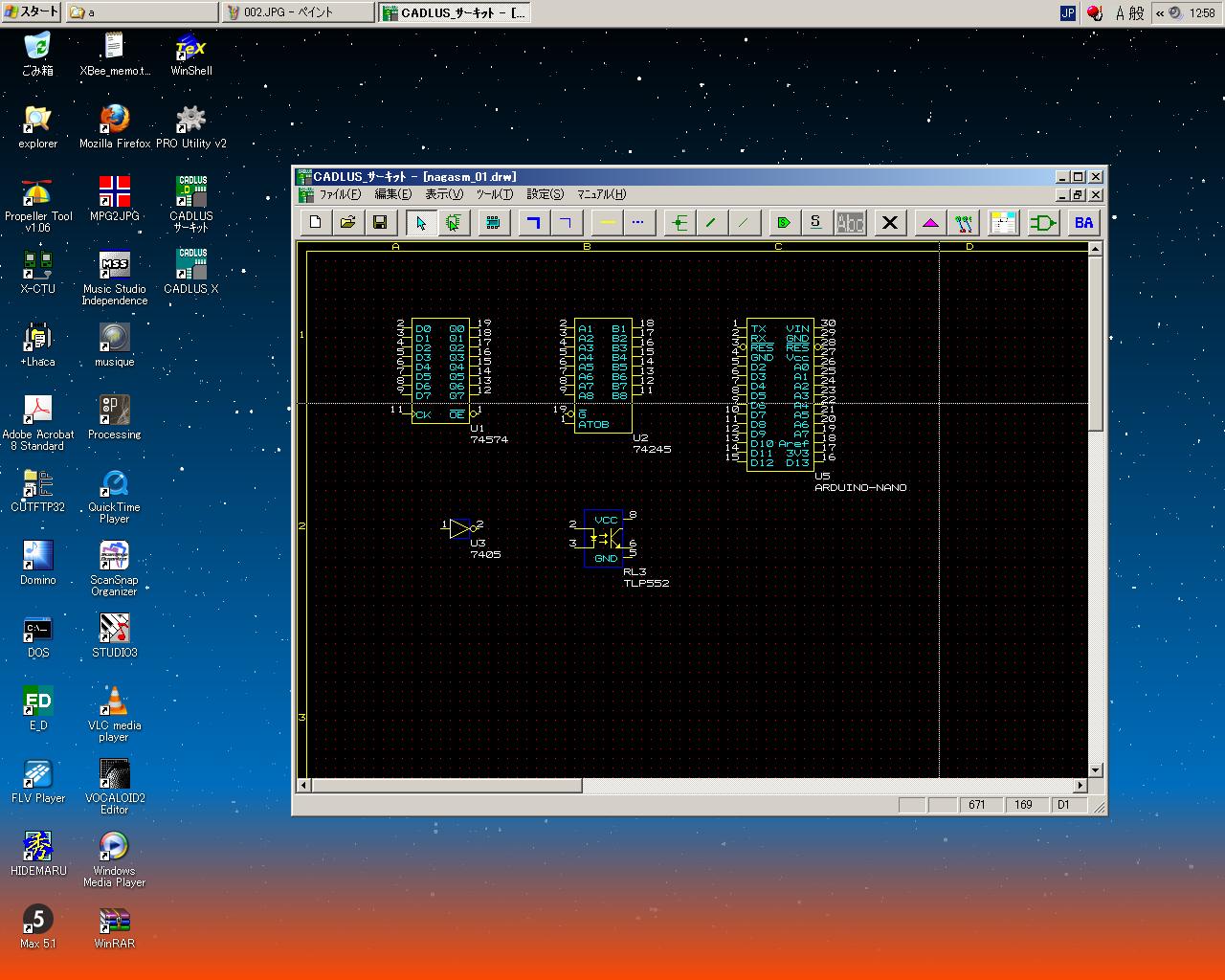The height and width of the screenshot is (980, 1225).
Task: Click the New file toolbar icon
Action: point(315,223)
